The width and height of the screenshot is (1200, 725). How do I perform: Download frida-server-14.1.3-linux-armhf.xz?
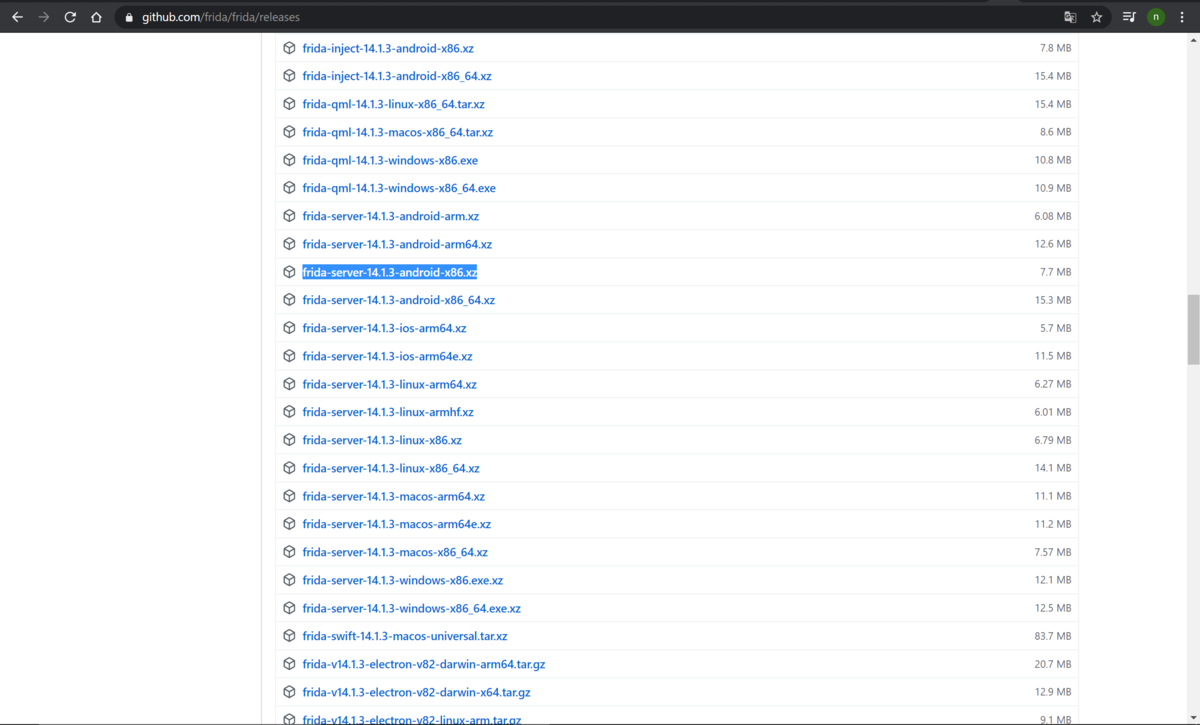388,412
